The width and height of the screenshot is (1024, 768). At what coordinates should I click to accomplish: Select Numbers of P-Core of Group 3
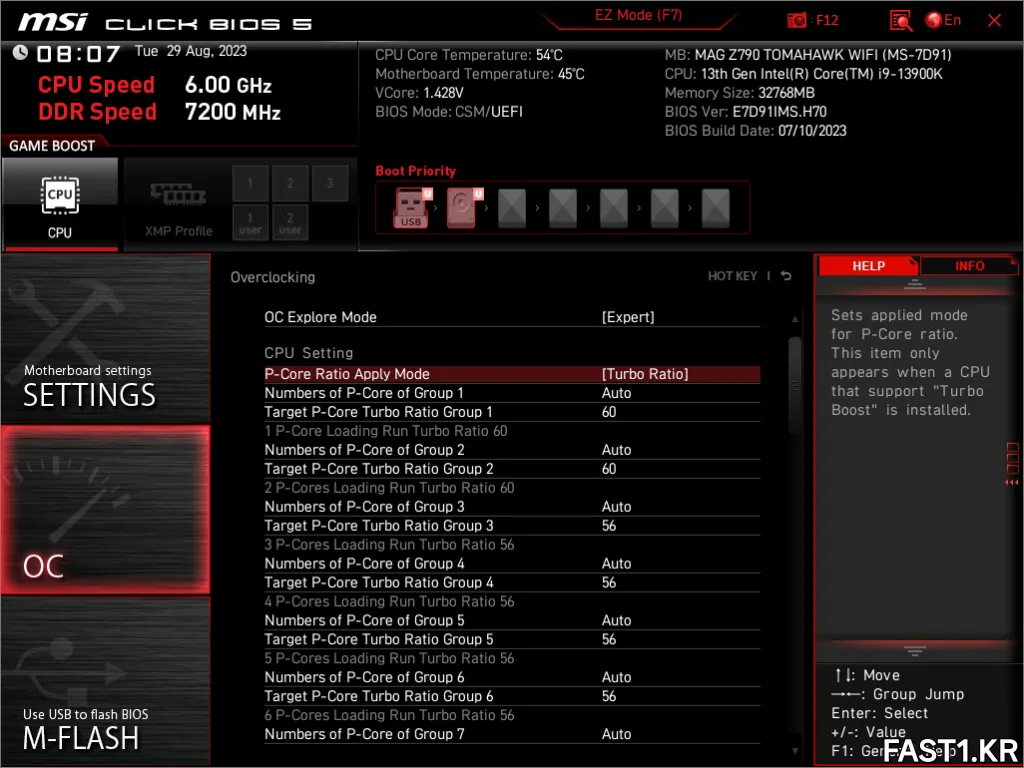click(x=512, y=507)
